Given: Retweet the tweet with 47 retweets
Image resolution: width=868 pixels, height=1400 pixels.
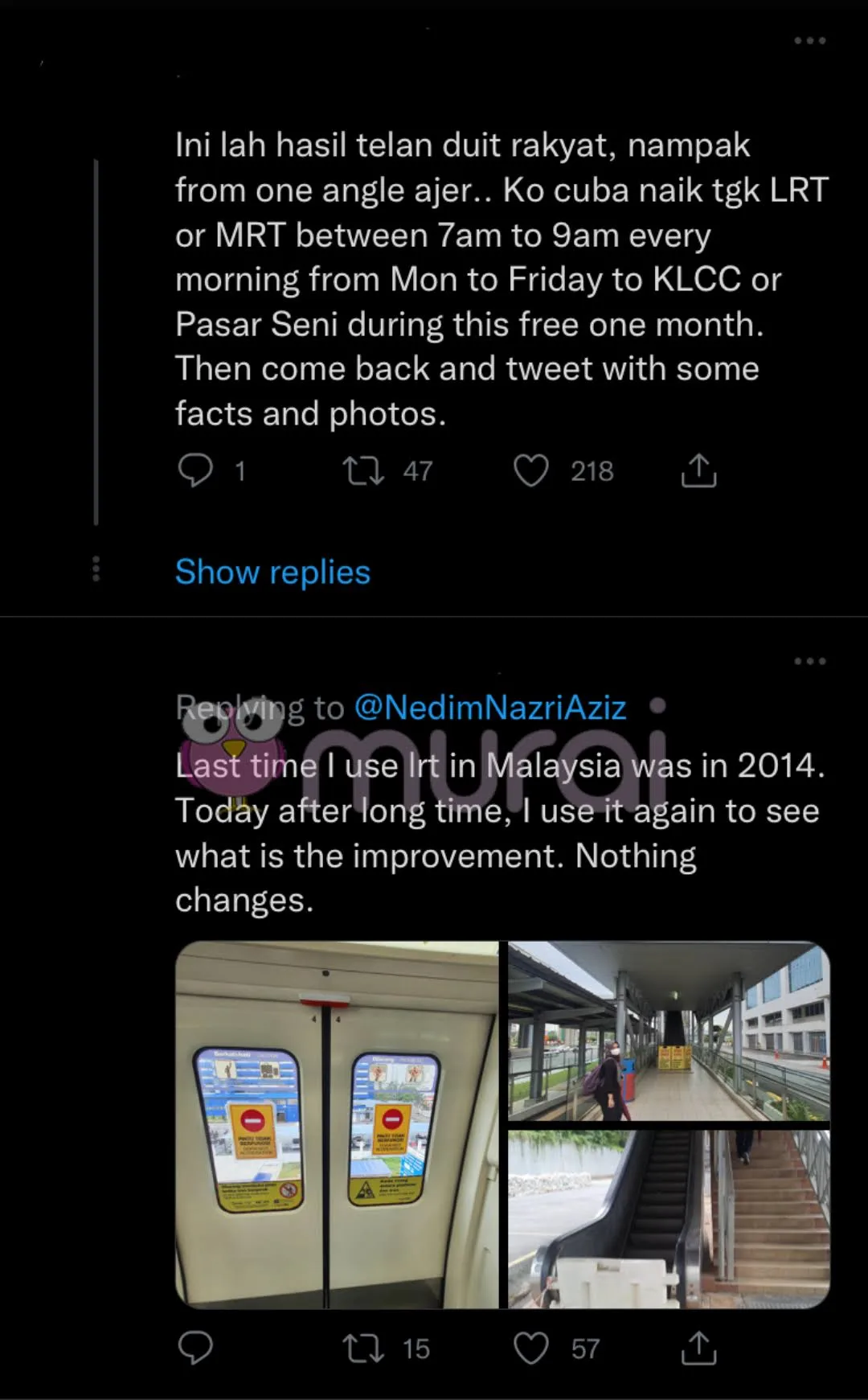Looking at the screenshot, I should click(363, 470).
